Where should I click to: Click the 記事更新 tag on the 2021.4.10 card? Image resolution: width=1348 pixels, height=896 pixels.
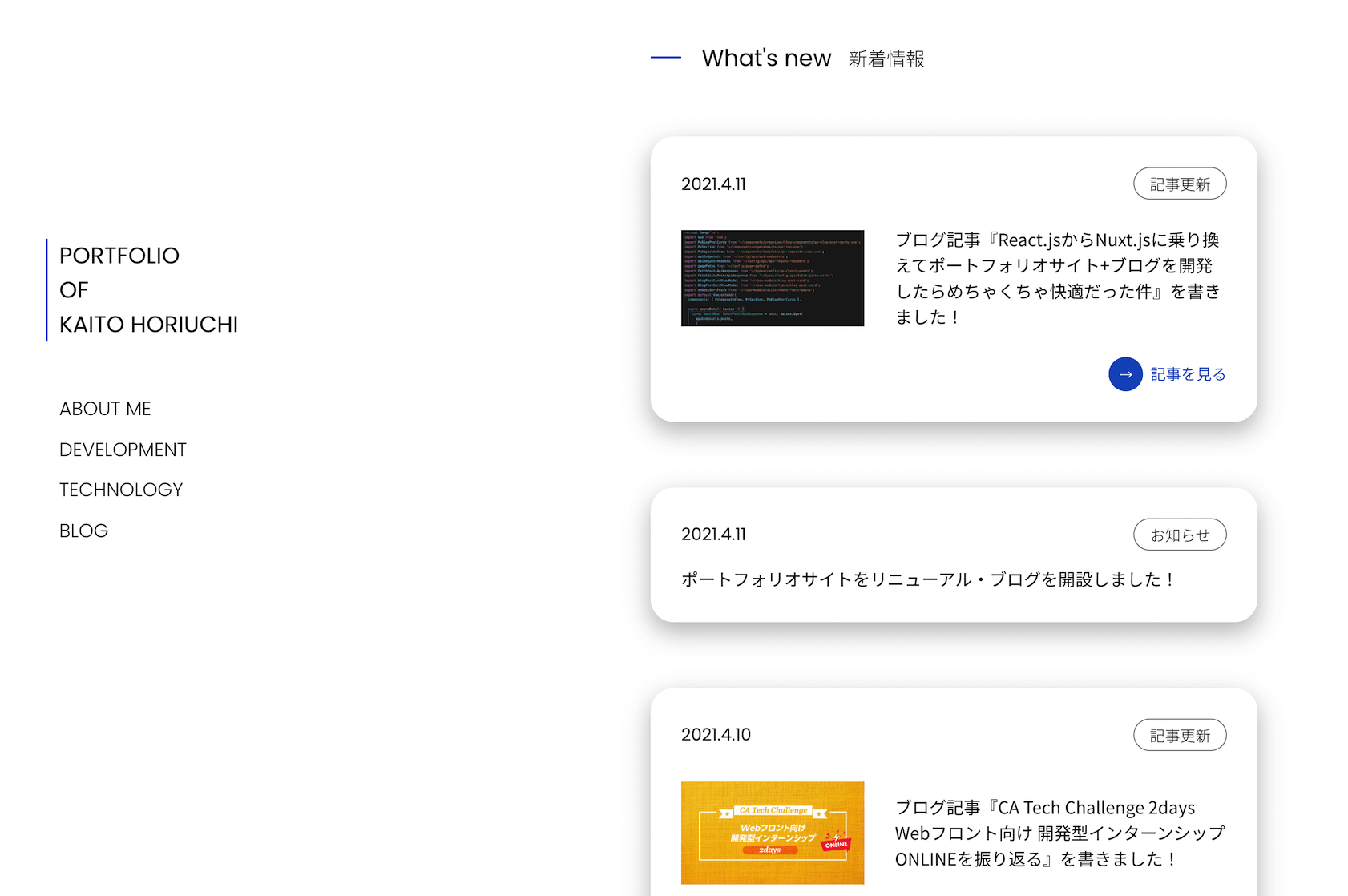click(1180, 734)
